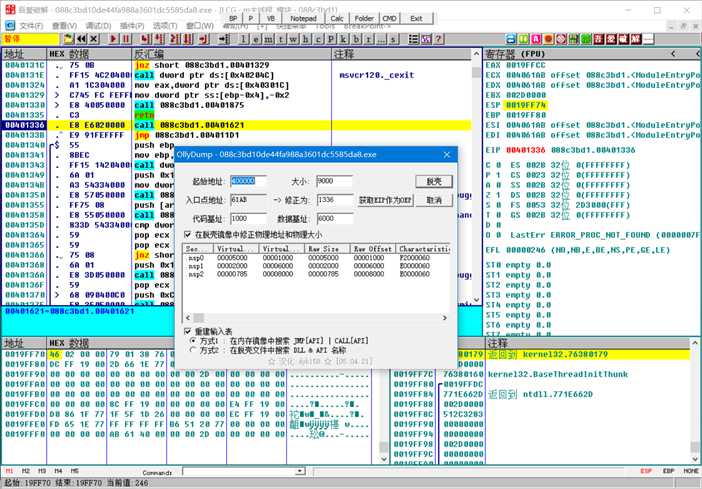Click the help question mark icon
This screenshot has width=702, height=489.
point(439,39)
